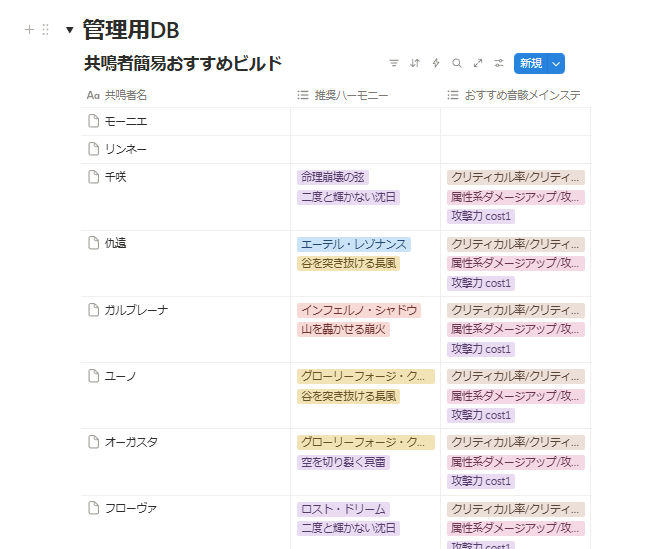This screenshot has height=549, width=658.
Task: Click the sort arrows icon
Action: 415,63
